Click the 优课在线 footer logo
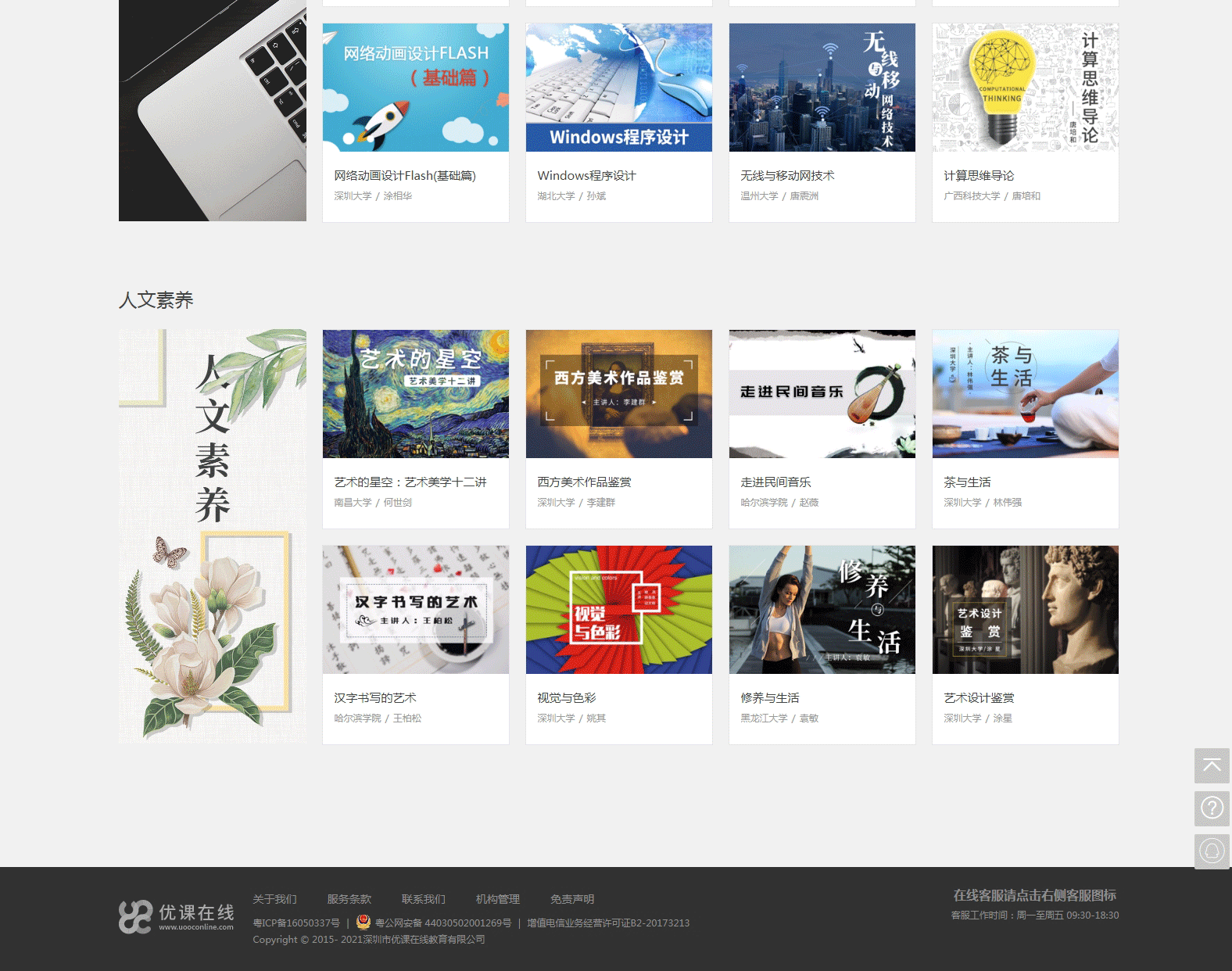 [177, 917]
